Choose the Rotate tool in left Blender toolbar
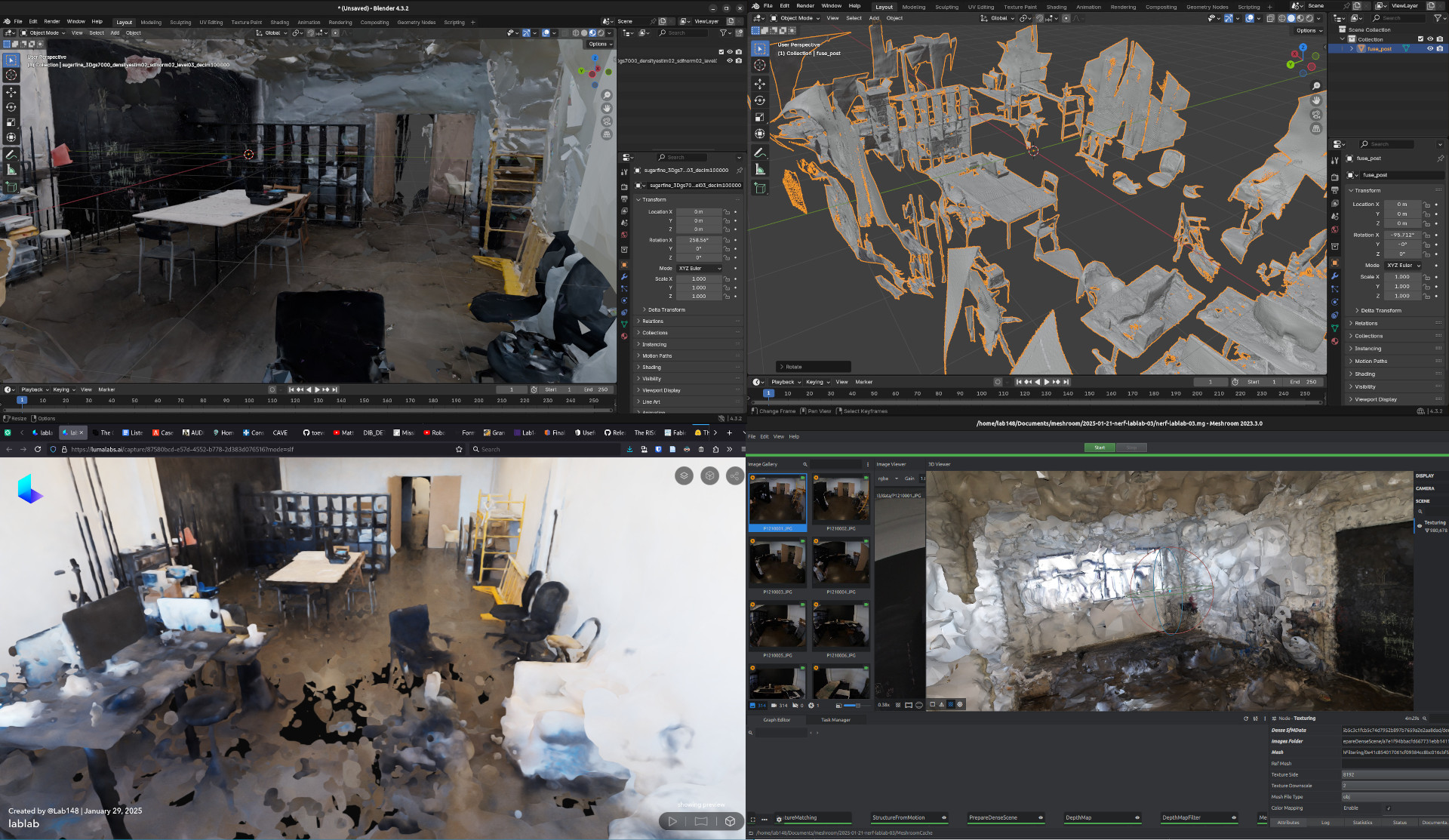1449x840 pixels. [11, 107]
